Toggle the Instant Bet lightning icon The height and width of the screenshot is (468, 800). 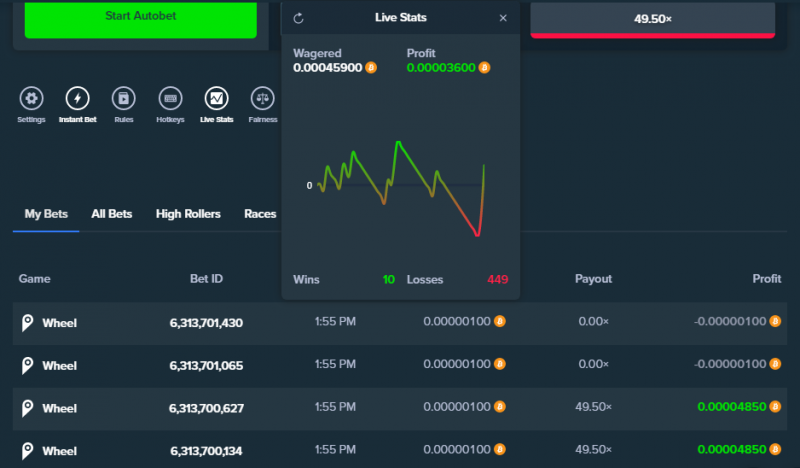tap(78, 98)
